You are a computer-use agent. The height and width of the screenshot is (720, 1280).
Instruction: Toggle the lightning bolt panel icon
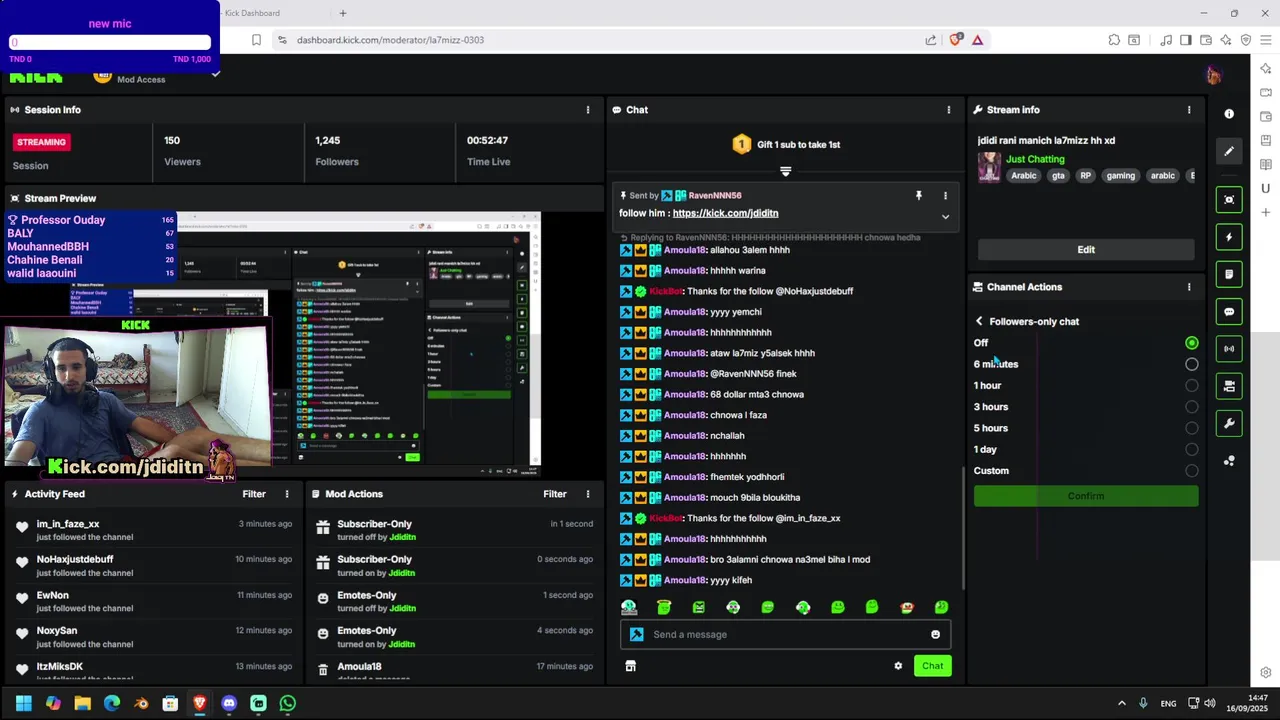click(x=1229, y=237)
